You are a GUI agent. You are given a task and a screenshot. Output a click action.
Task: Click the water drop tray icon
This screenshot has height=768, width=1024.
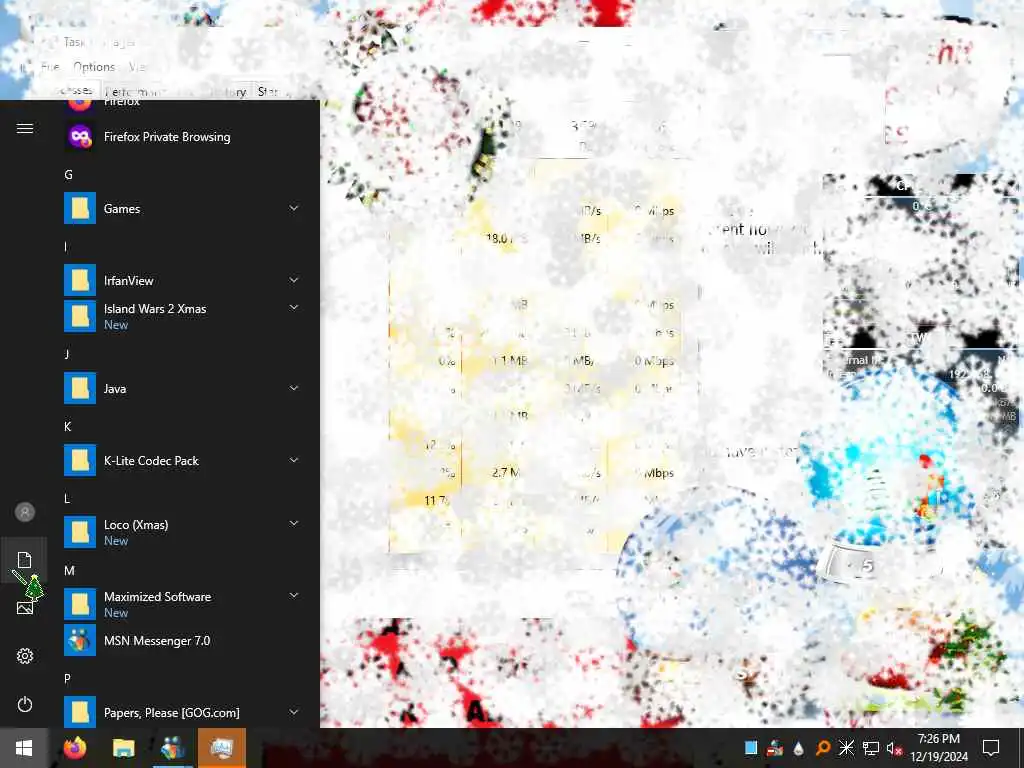pyautogui.click(x=798, y=748)
